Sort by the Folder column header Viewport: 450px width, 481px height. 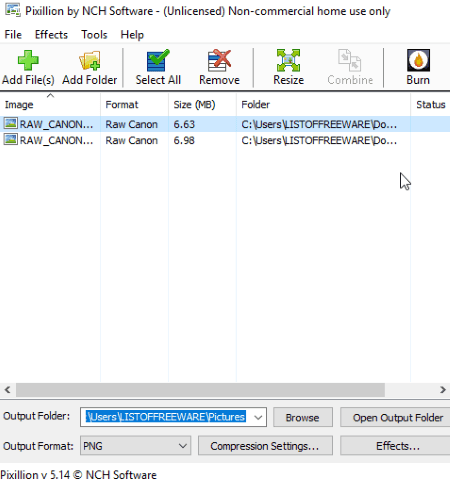pyautogui.click(x=323, y=104)
